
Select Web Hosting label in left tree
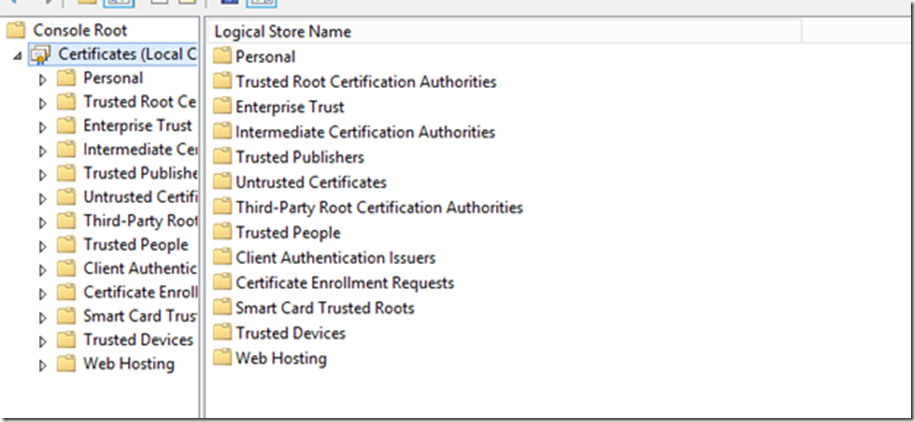pyautogui.click(x=129, y=364)
